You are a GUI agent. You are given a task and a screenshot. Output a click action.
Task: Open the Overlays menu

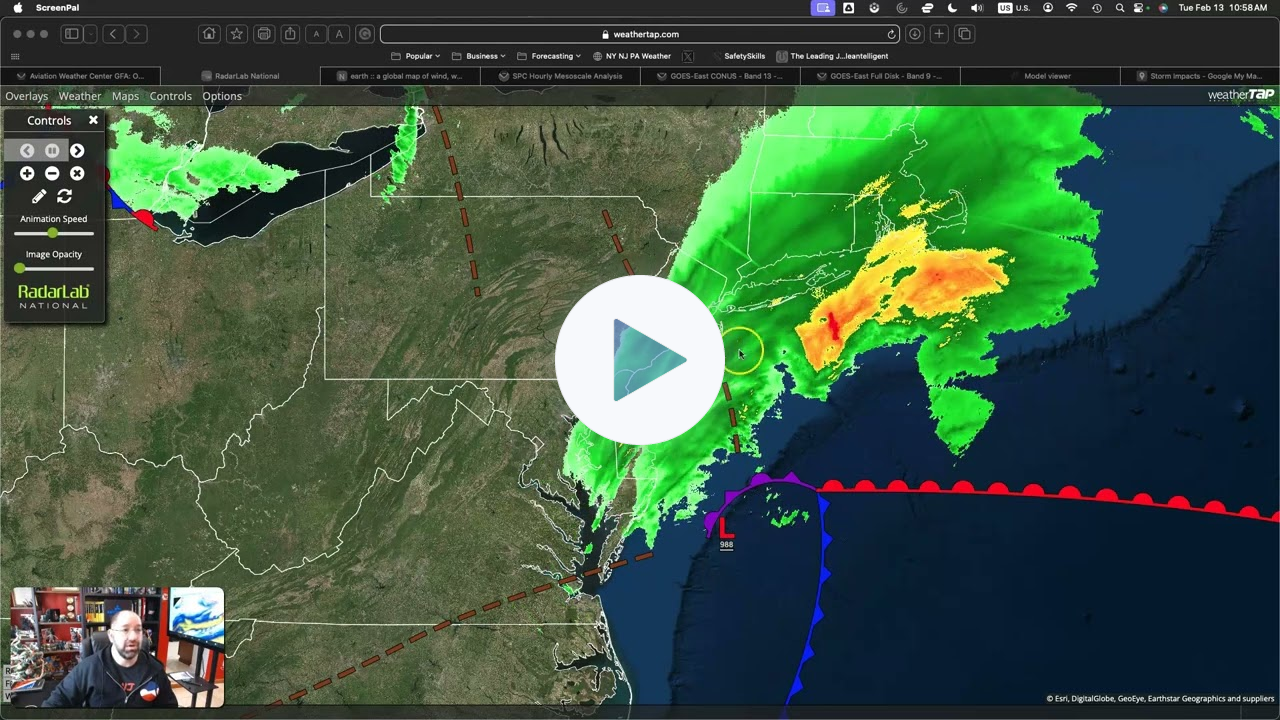[27, 96]
